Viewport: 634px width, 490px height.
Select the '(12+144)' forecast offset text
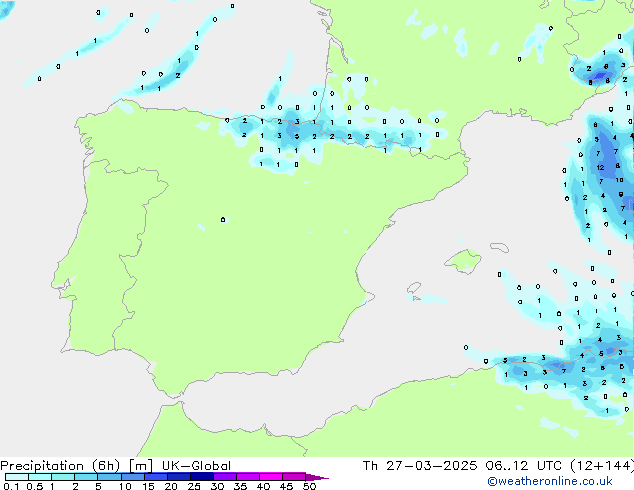coord(602,466)
